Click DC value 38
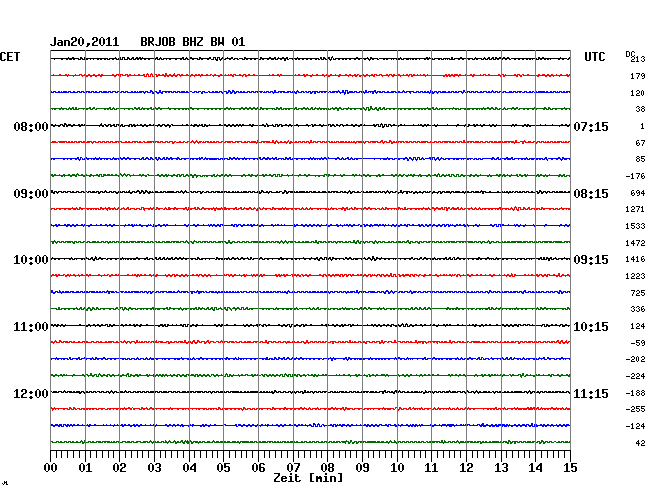The height and width of the screenshot is (494, 650). pos(640,109)
